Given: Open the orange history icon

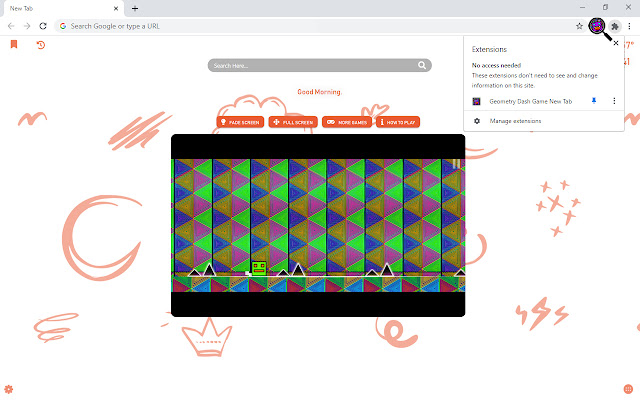Looking at the screenshot, I should [40, 44].
